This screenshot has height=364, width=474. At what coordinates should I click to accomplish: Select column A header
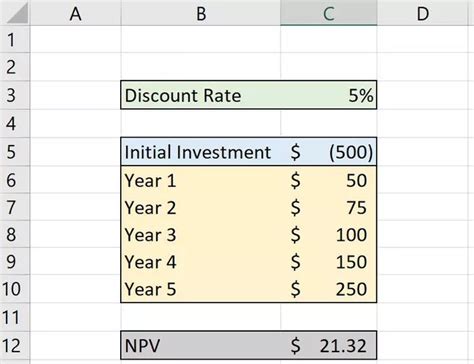(76, 13)
